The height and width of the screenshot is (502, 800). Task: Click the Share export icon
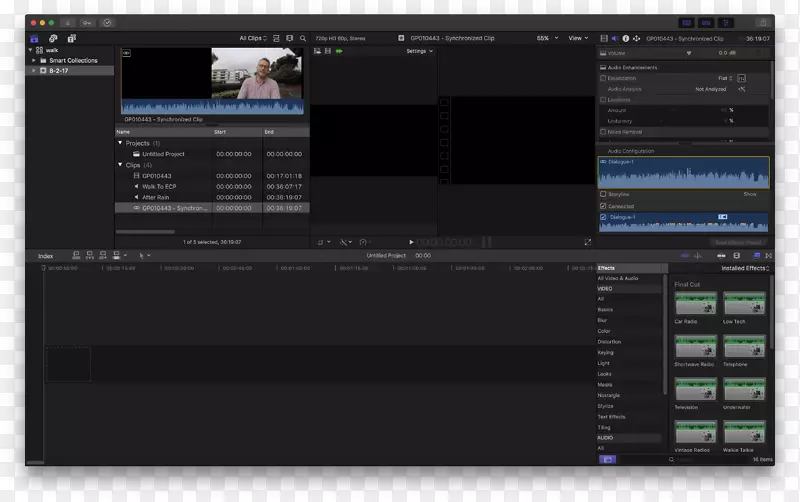(762, 21)
